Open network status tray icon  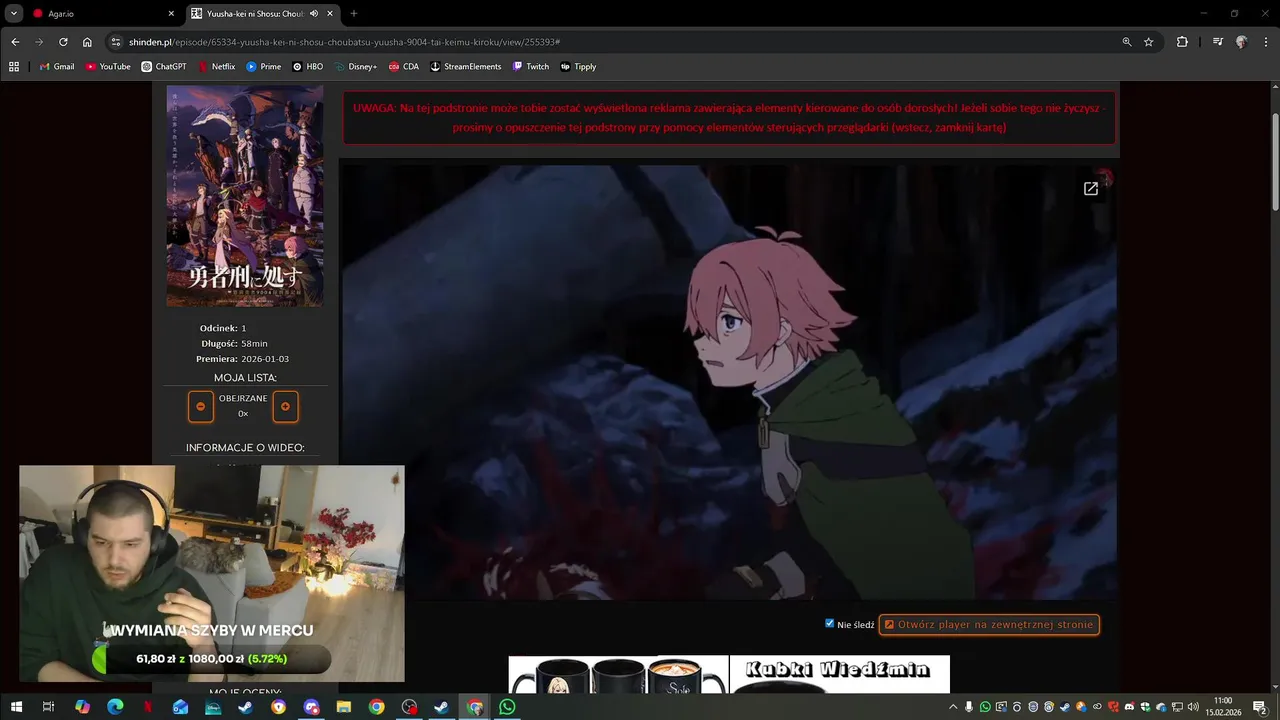pos(1177,707)
